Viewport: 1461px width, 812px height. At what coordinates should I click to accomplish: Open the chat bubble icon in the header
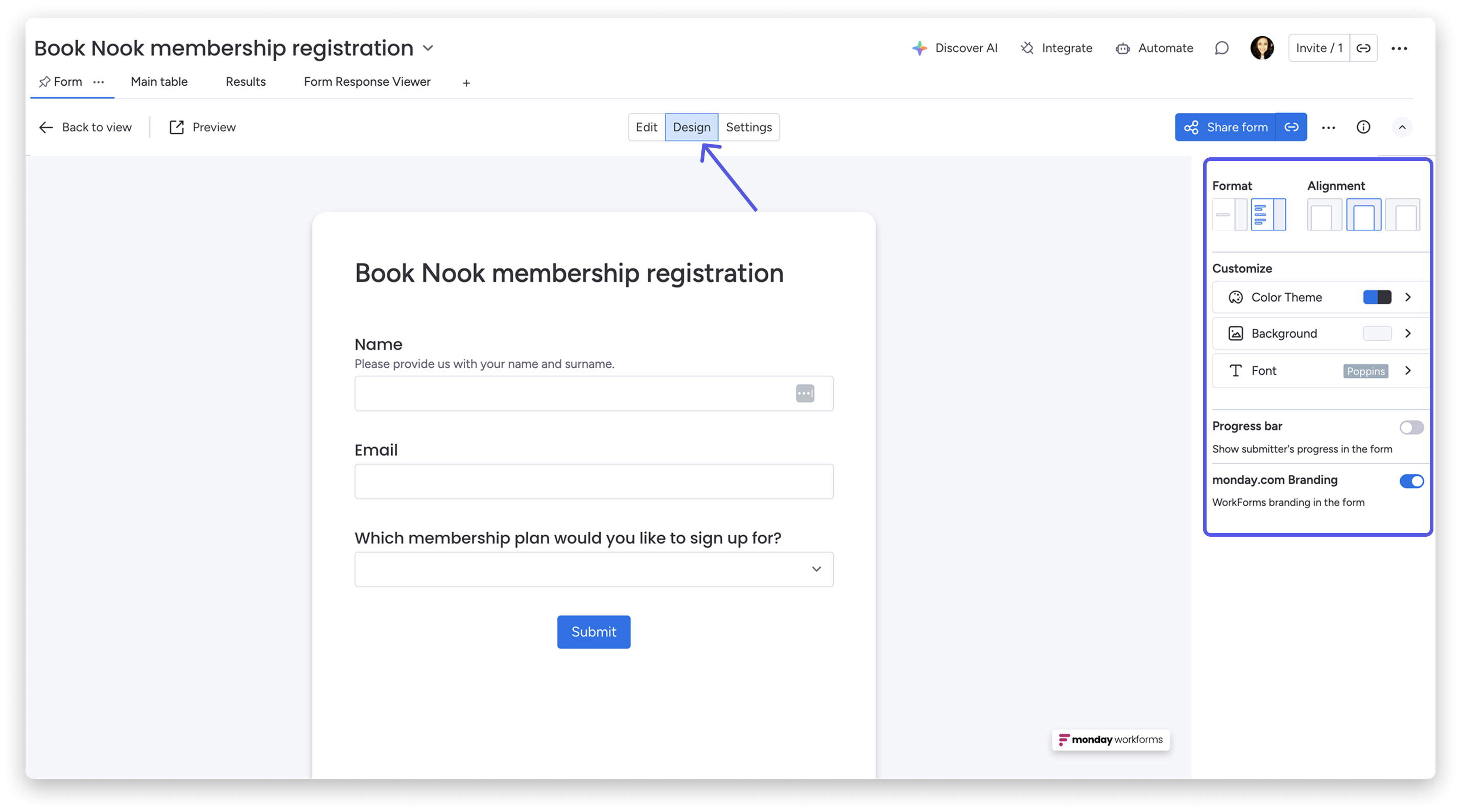tap(1221, 47)
